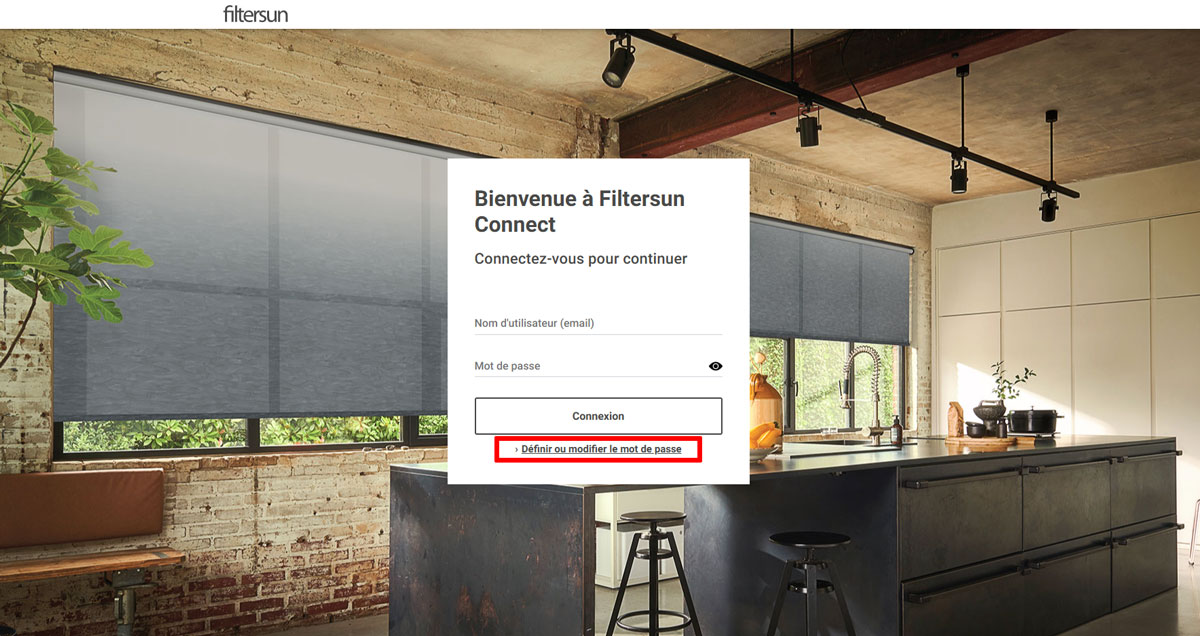Click the filtersun logo in the header
1200x636 pixels.
click(x=256, y=14)
